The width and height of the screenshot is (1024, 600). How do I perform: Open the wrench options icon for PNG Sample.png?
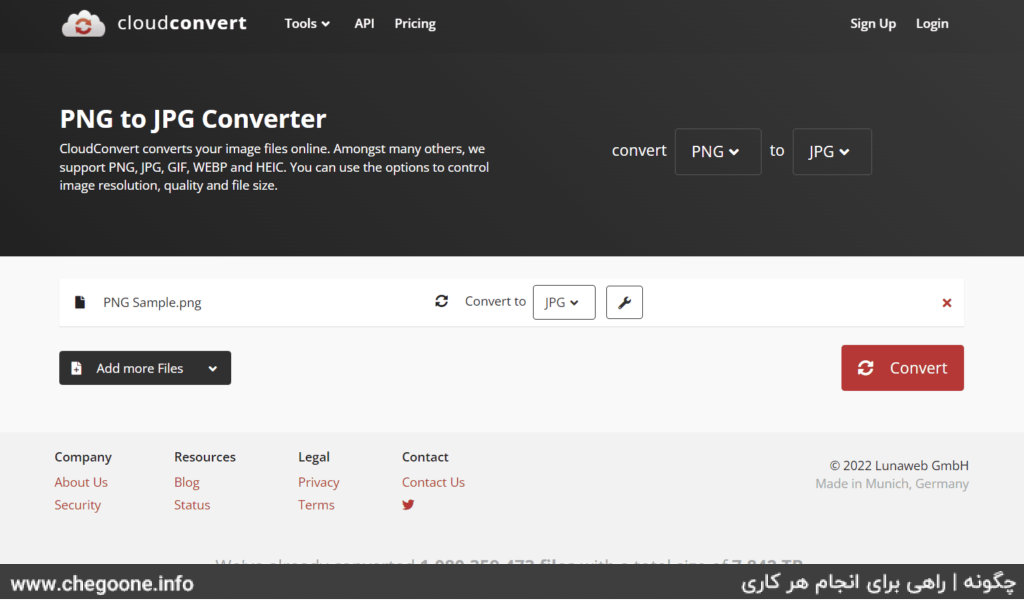[x=624, y=302]
